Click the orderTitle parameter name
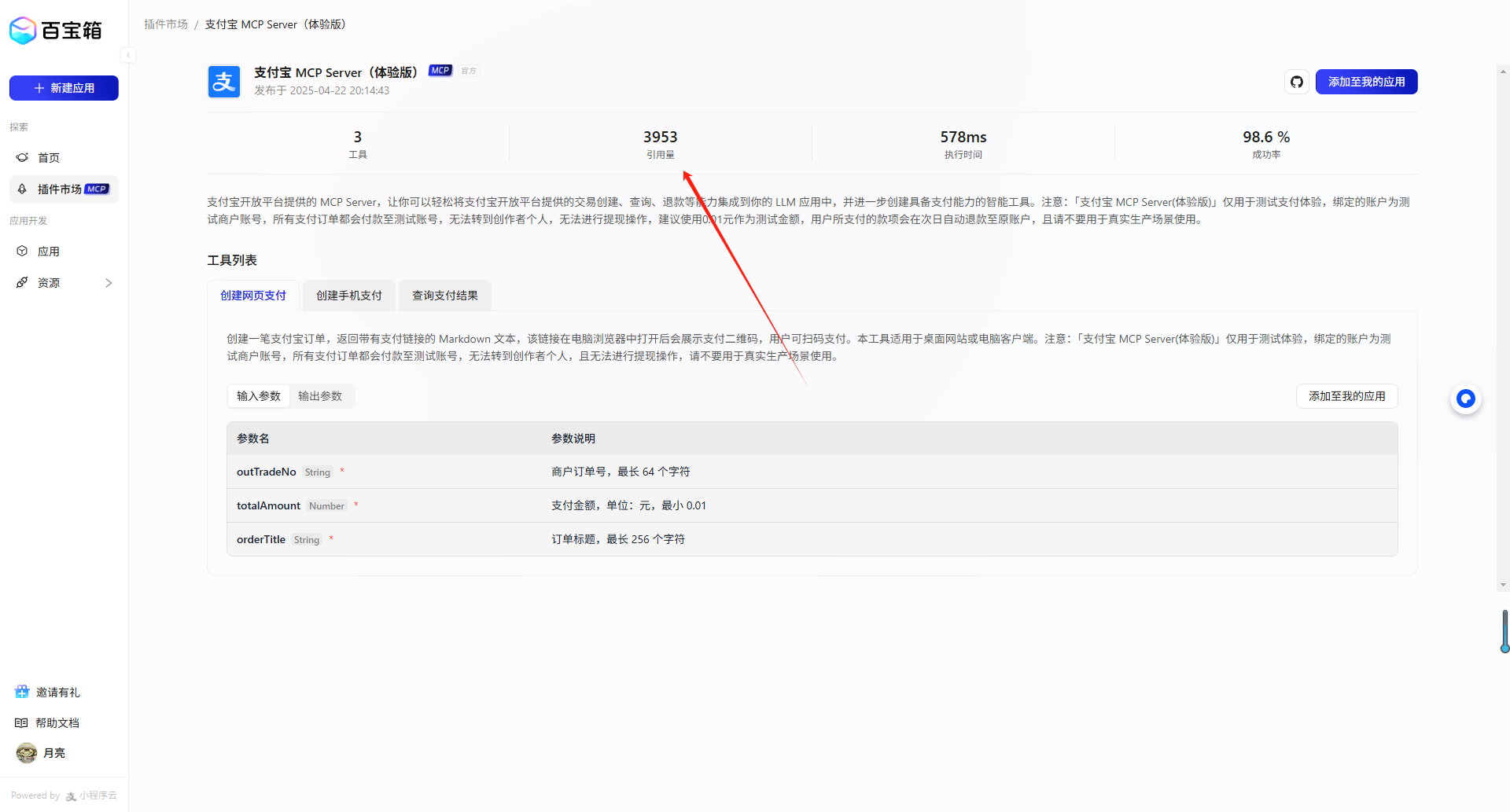Viewport: 1510px width, 812px height. pos(261,539)
